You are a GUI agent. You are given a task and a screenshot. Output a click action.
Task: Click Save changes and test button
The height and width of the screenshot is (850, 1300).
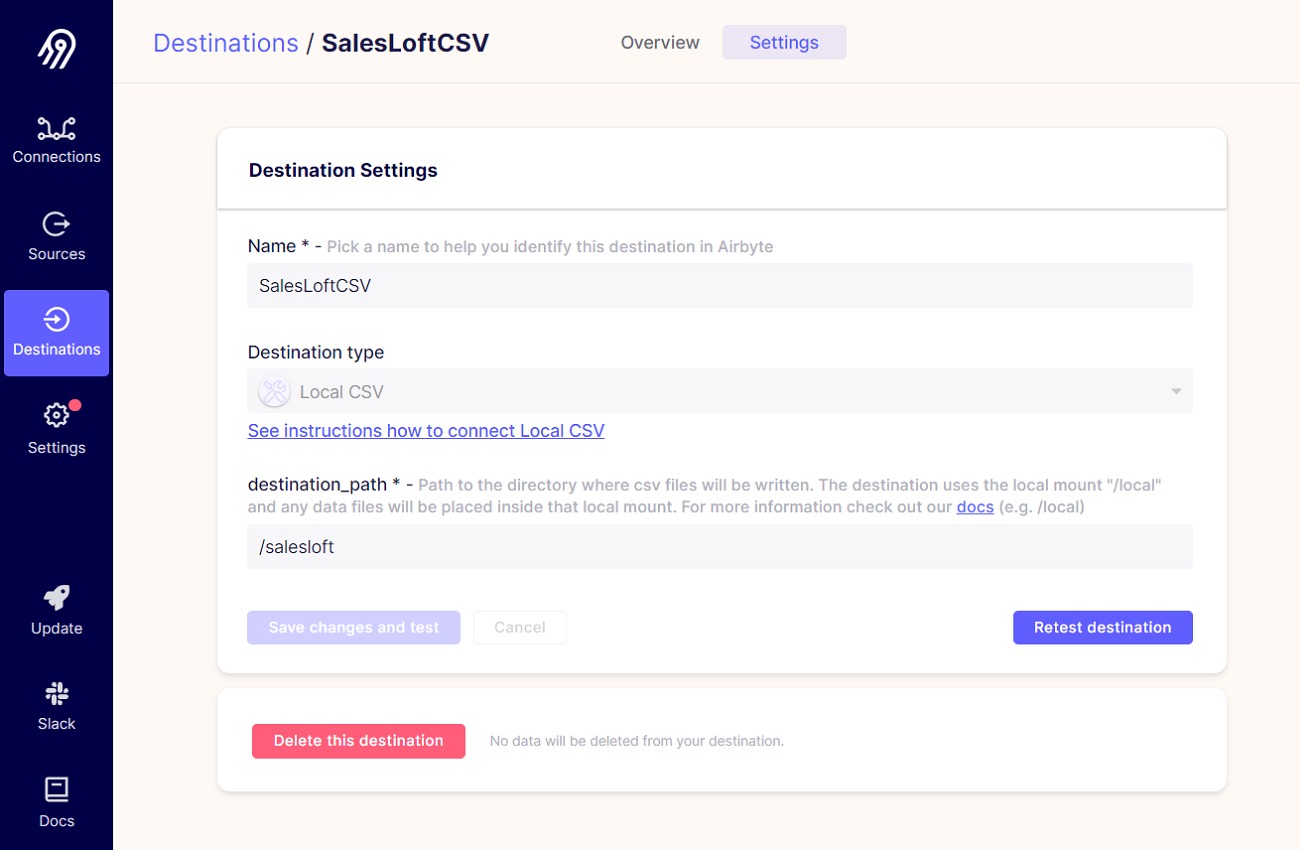pyautogui.click(x=354, y=628)
